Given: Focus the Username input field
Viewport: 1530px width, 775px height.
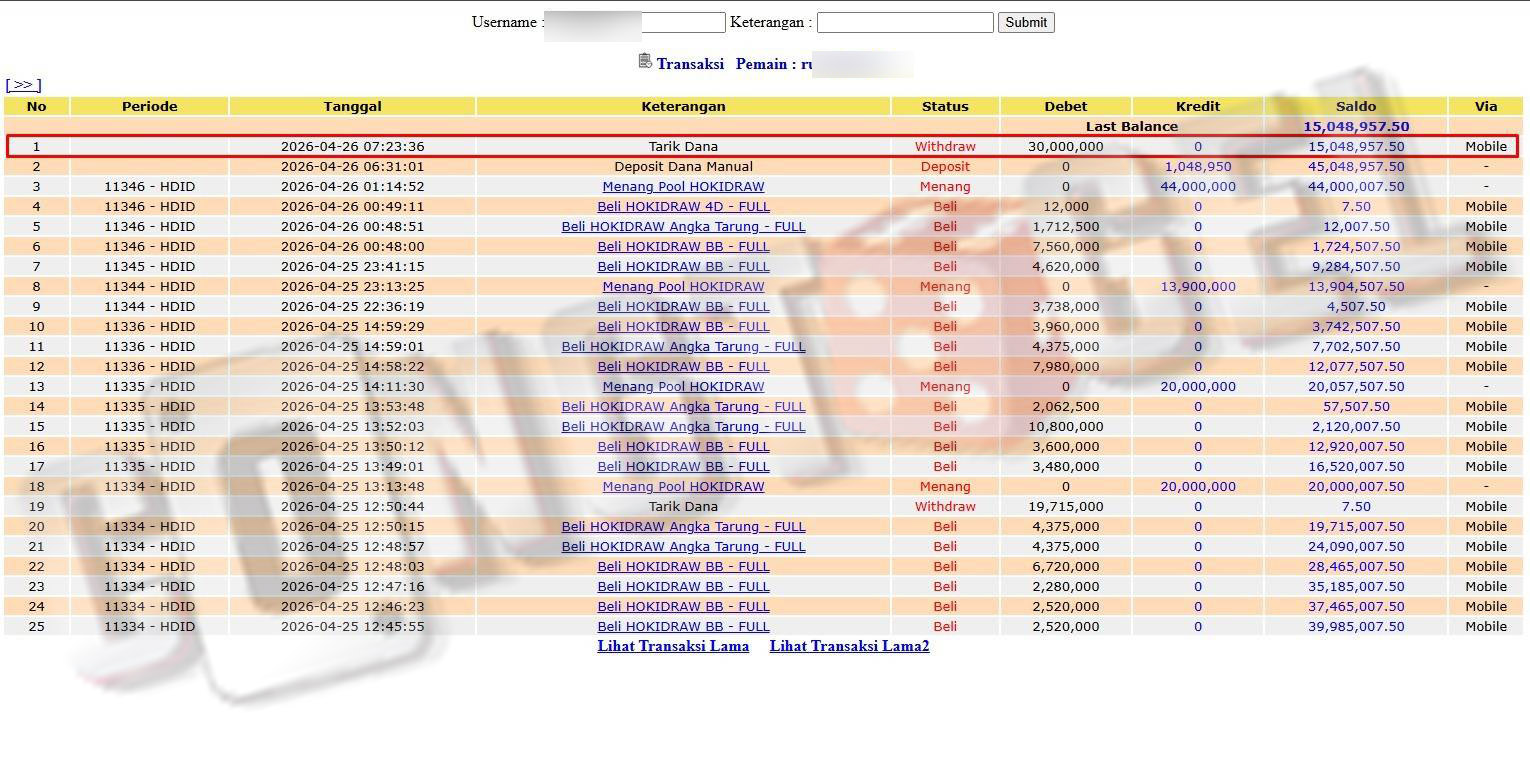Looking at the screenshot, I should point(634,22).
